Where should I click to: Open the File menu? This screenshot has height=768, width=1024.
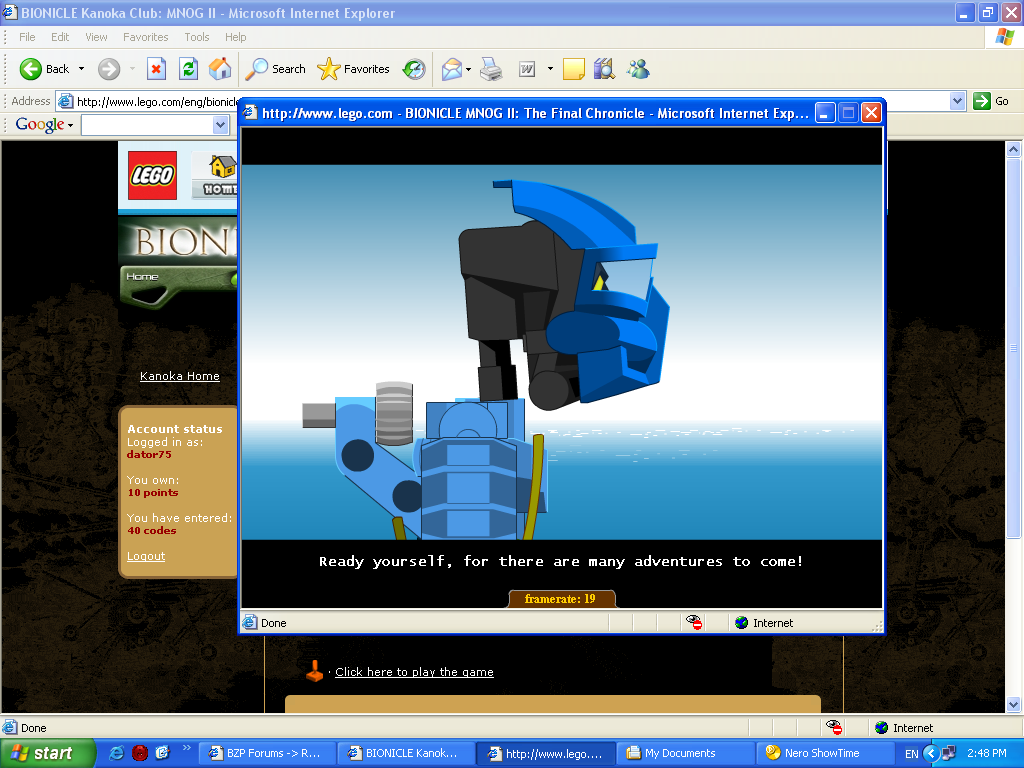click(27, 37)
